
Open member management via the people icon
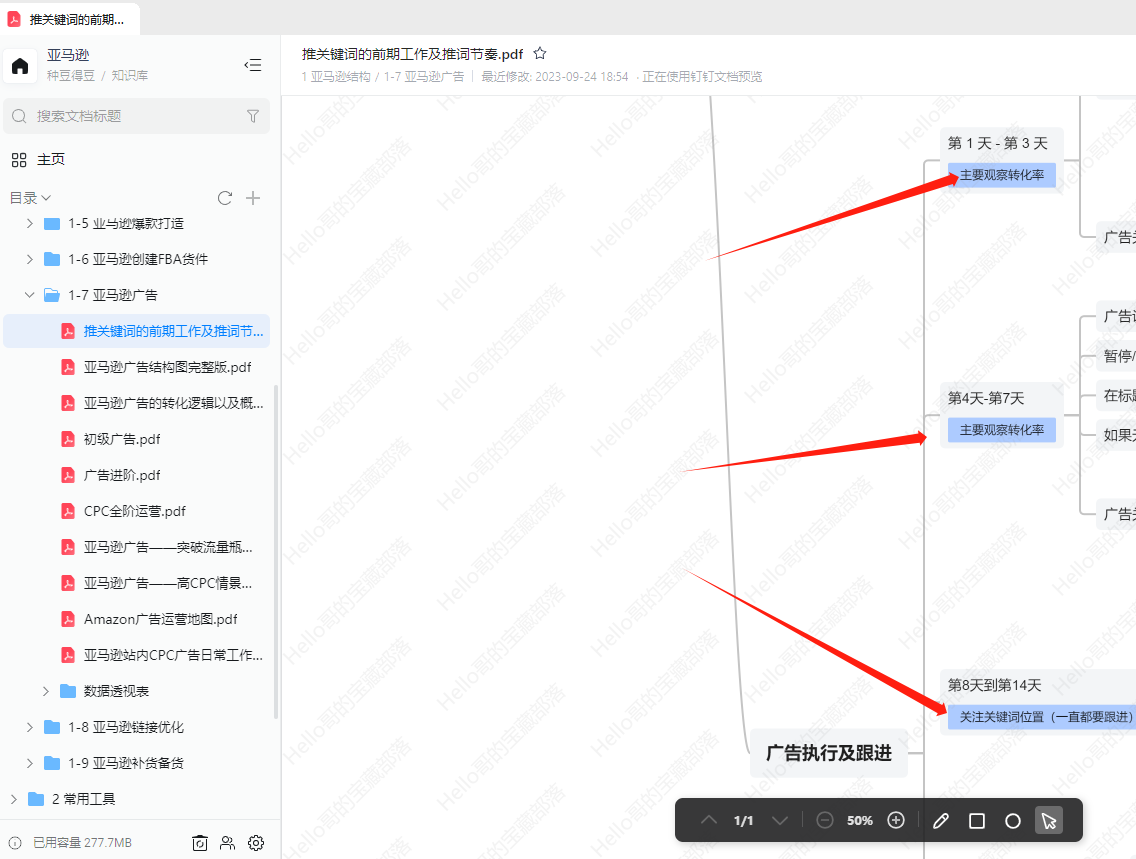pyautogui.click(x=227, y=843)
